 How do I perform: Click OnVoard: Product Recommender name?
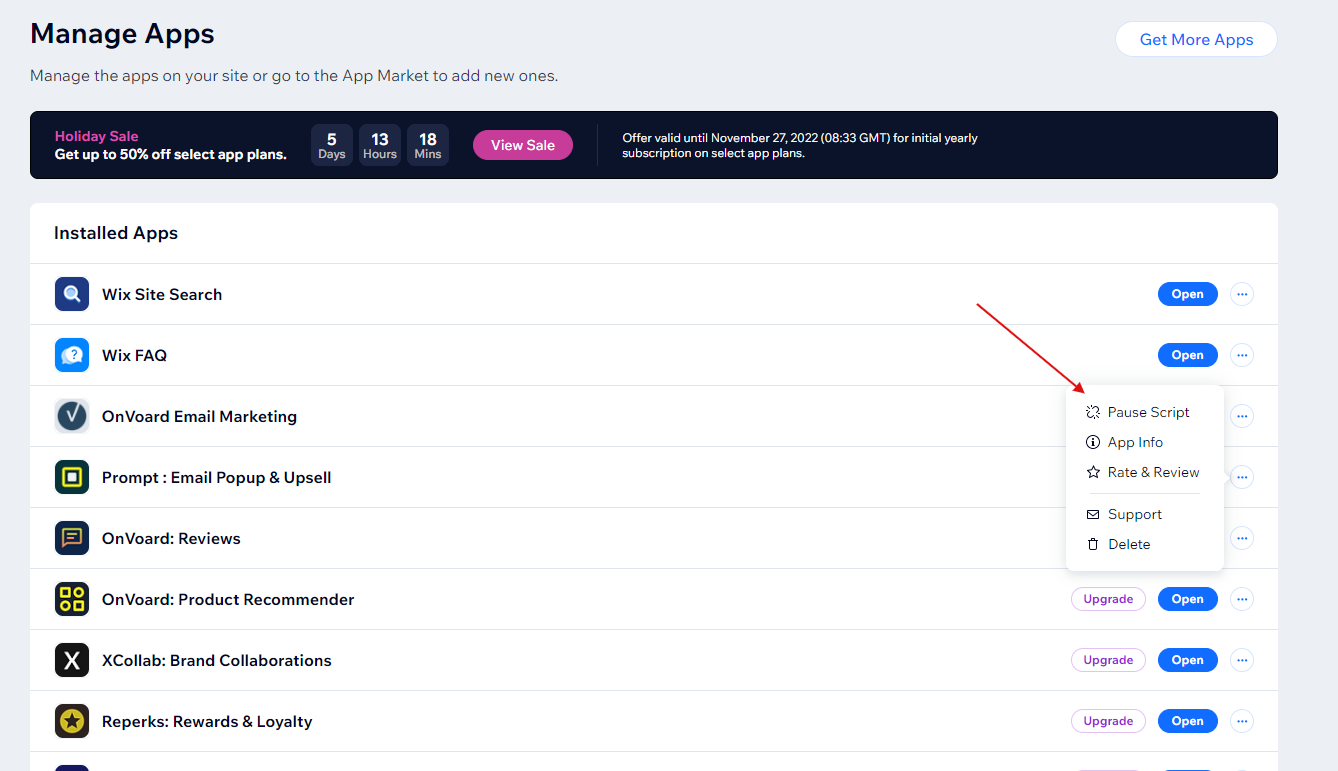pos(228,599)
